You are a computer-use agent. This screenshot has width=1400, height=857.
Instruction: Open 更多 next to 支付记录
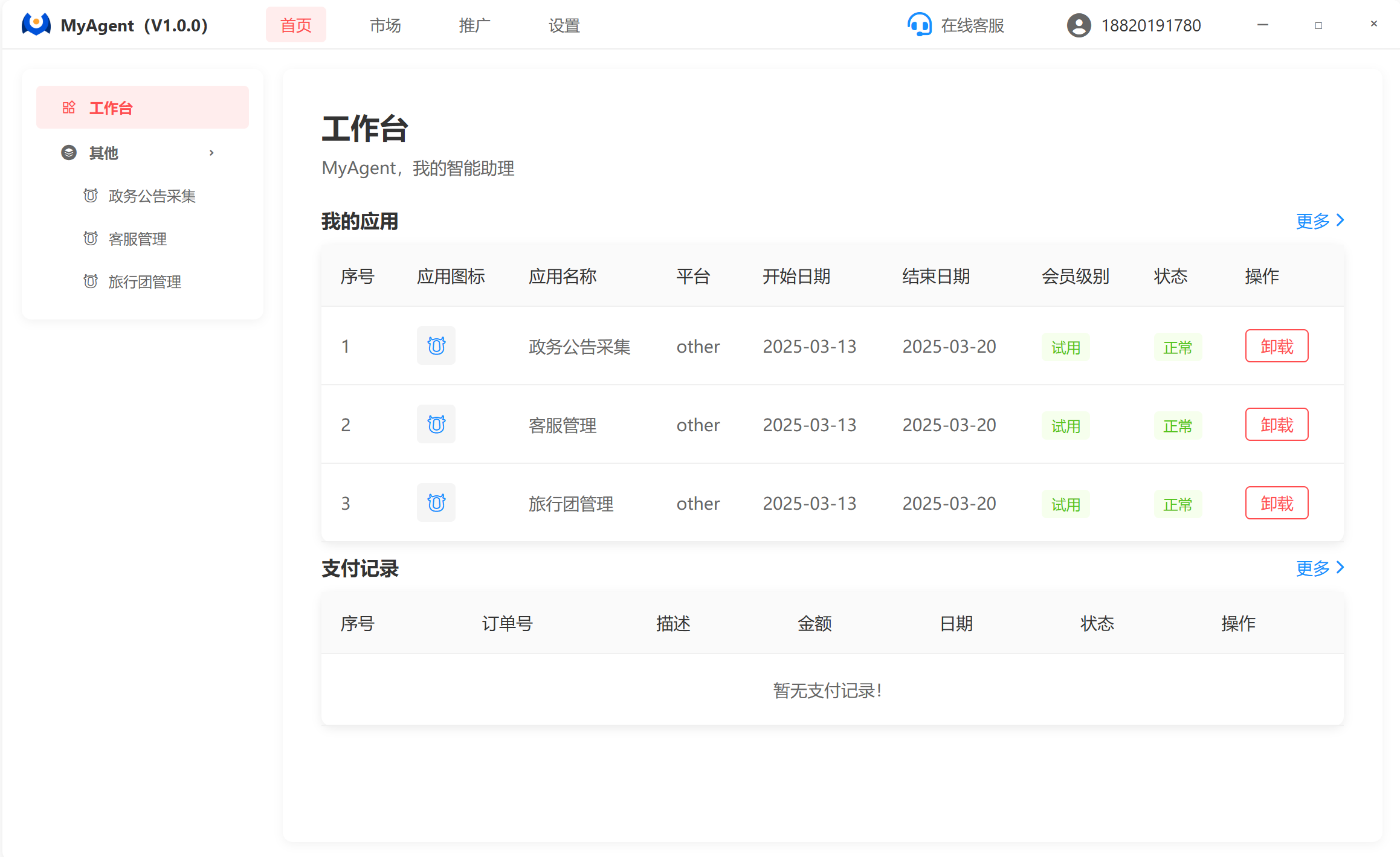[1320, 568]
